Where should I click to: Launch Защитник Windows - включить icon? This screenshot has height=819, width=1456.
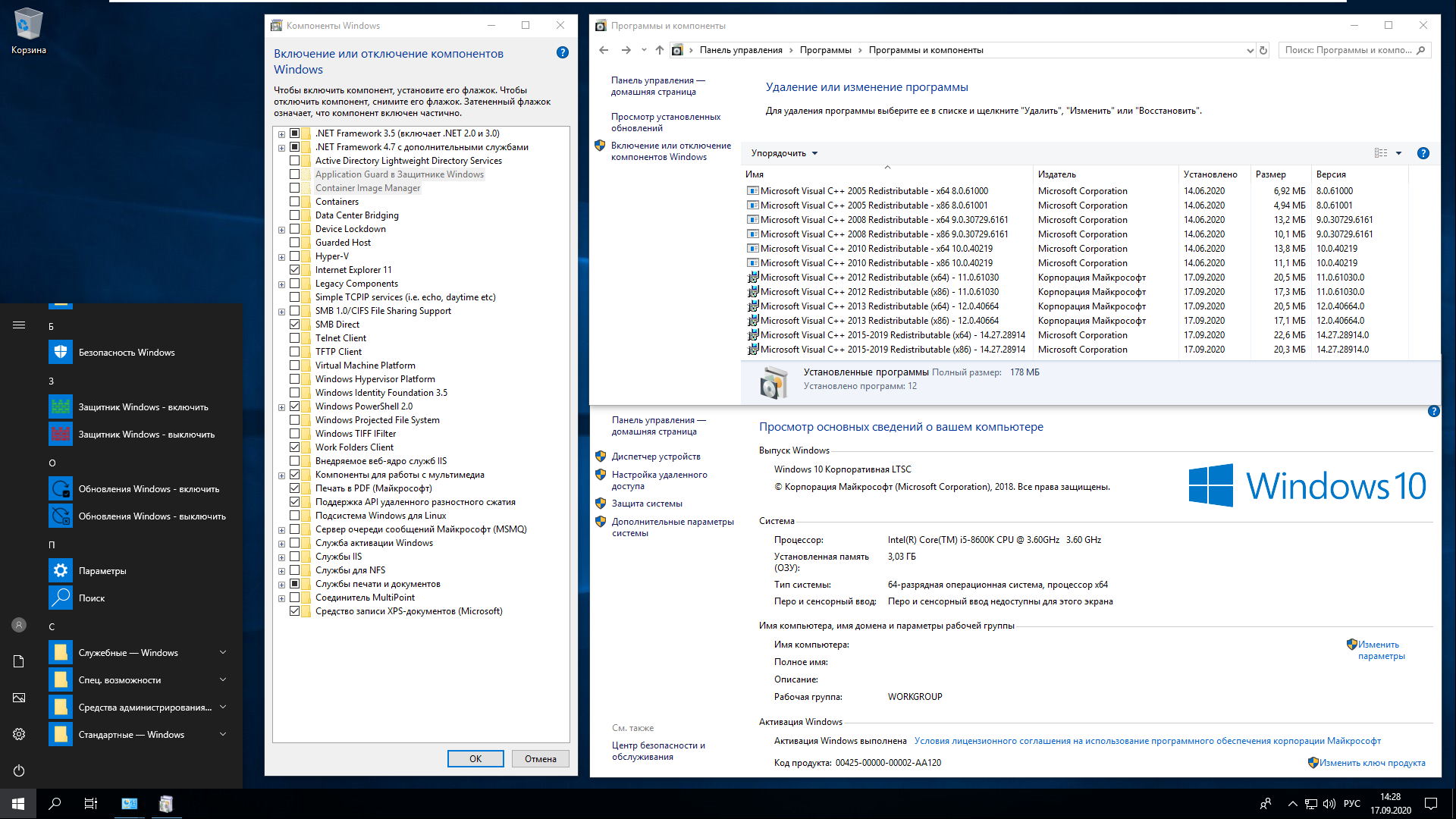(x=61, y=406)
